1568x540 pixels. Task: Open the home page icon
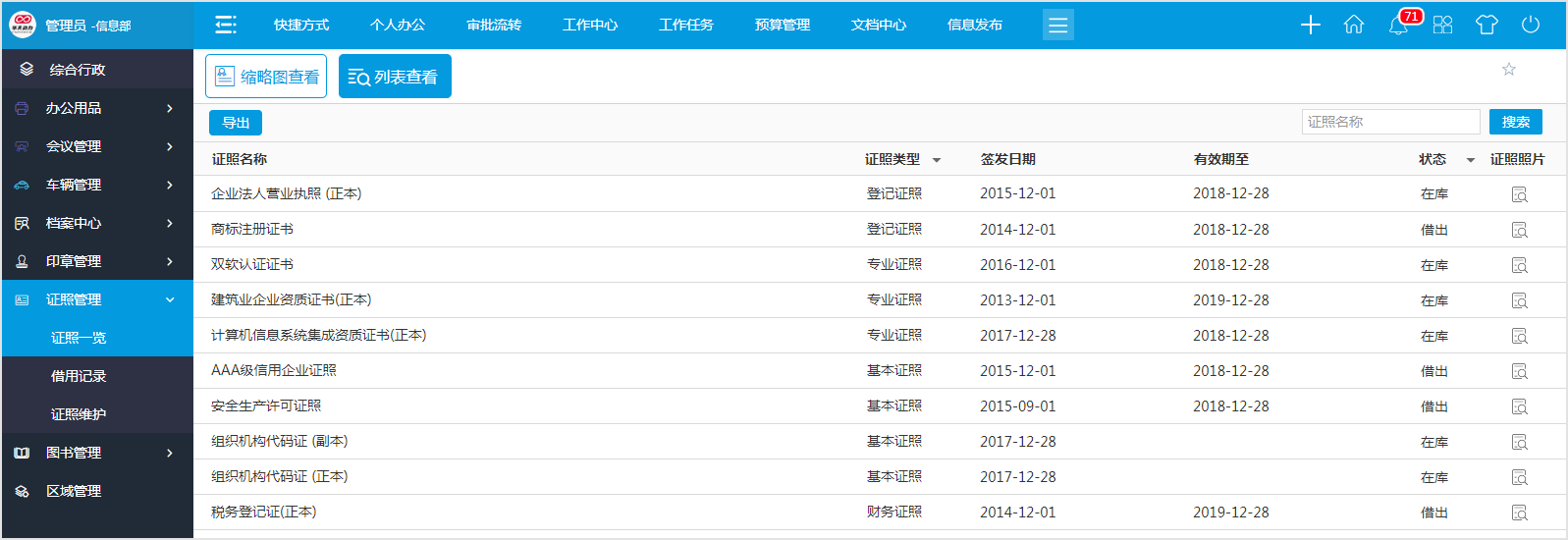1354,25
